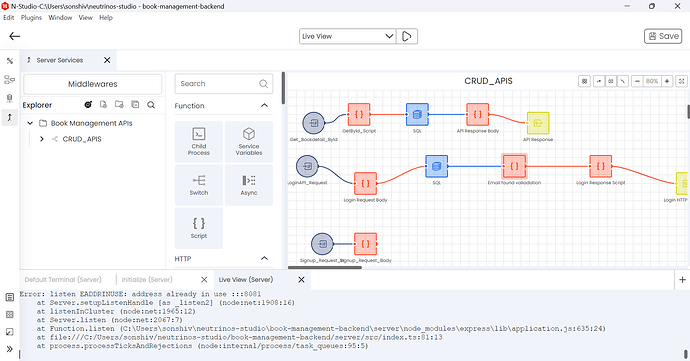The image size is (690, 361).
Task: Click the crossed-tools icon in left sidebar
Action: (10, 61)
